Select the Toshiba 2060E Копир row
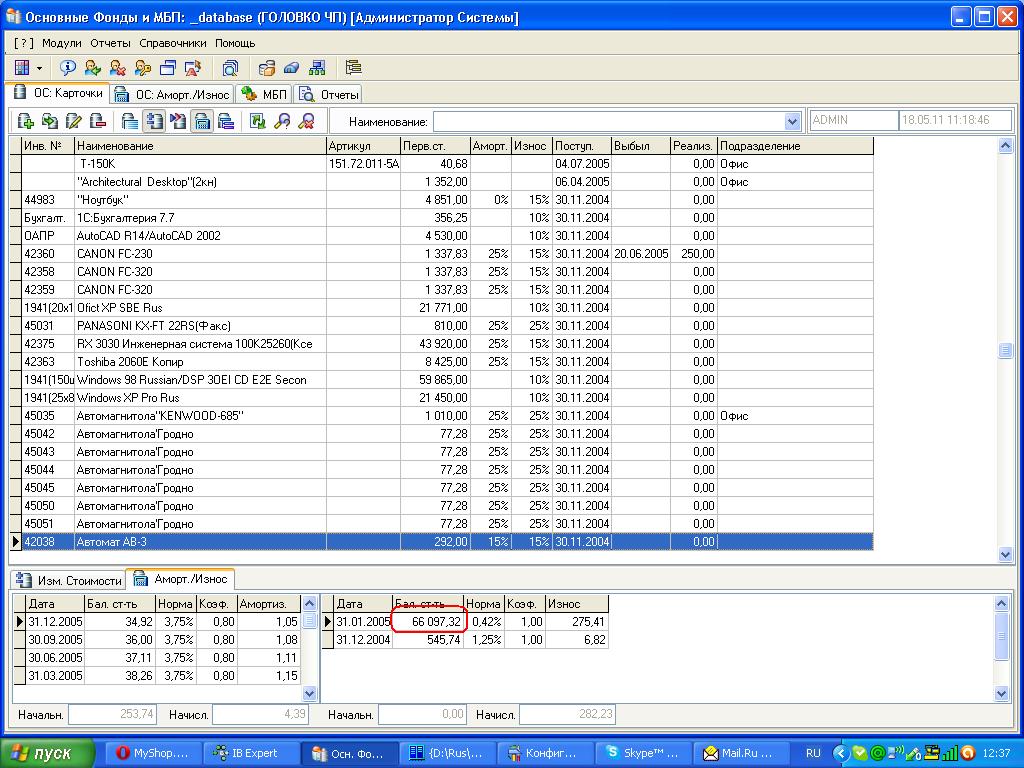 click(200, 362)
